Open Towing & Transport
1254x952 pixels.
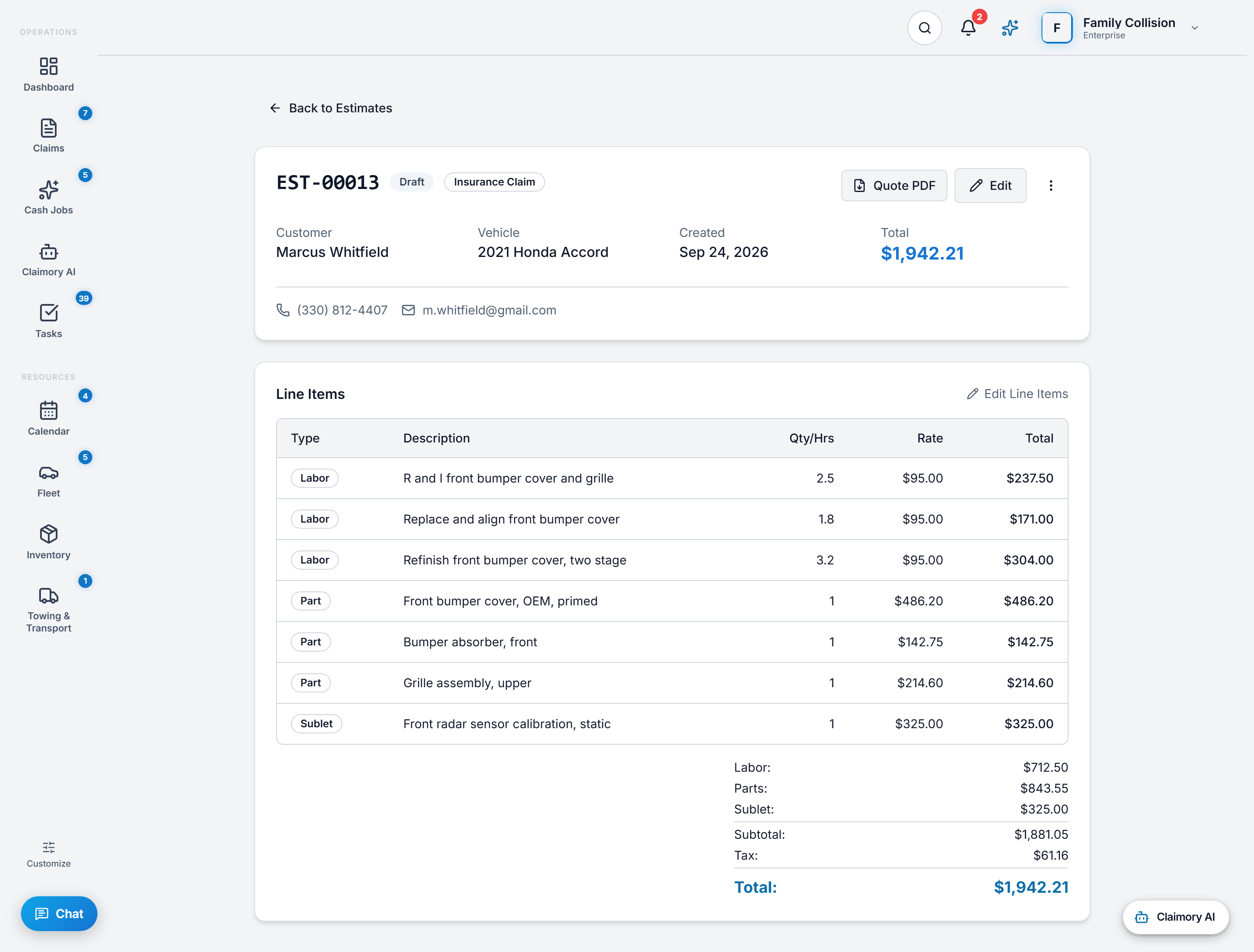tap(48, 610)
